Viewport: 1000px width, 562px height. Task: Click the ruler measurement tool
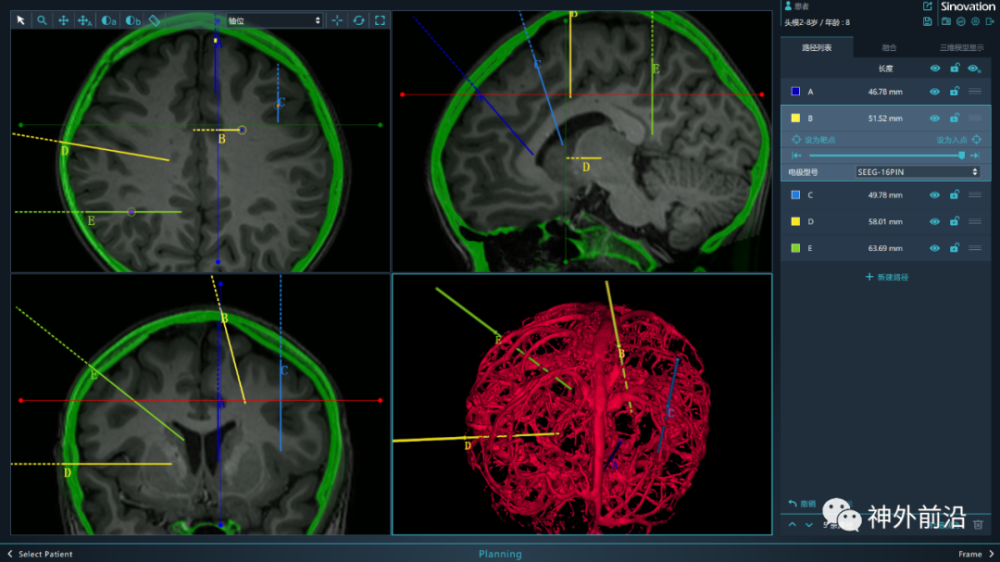pyautogui.click(x=154, y=20)
